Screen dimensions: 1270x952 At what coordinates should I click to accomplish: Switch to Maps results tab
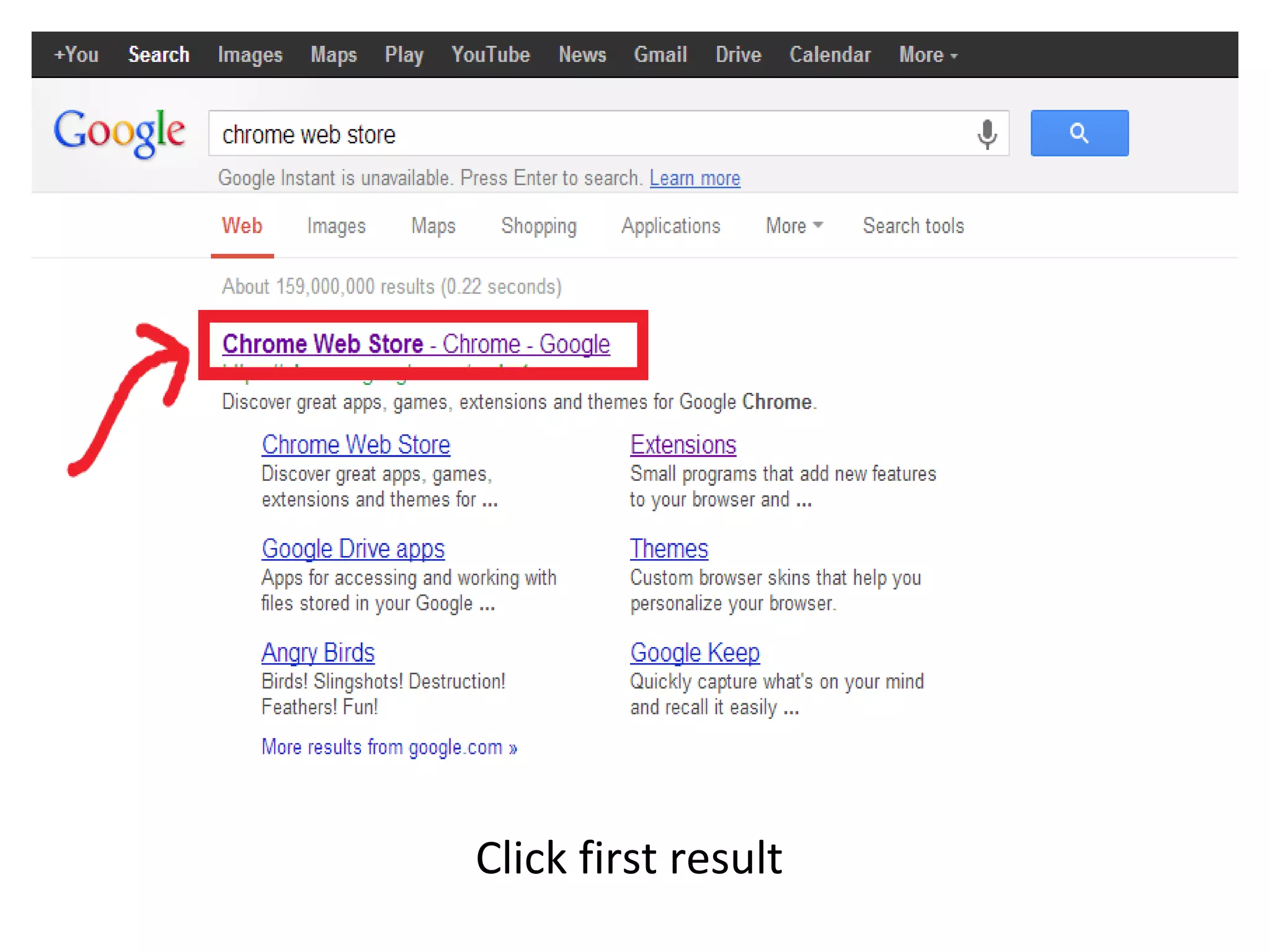coord(433,226)
